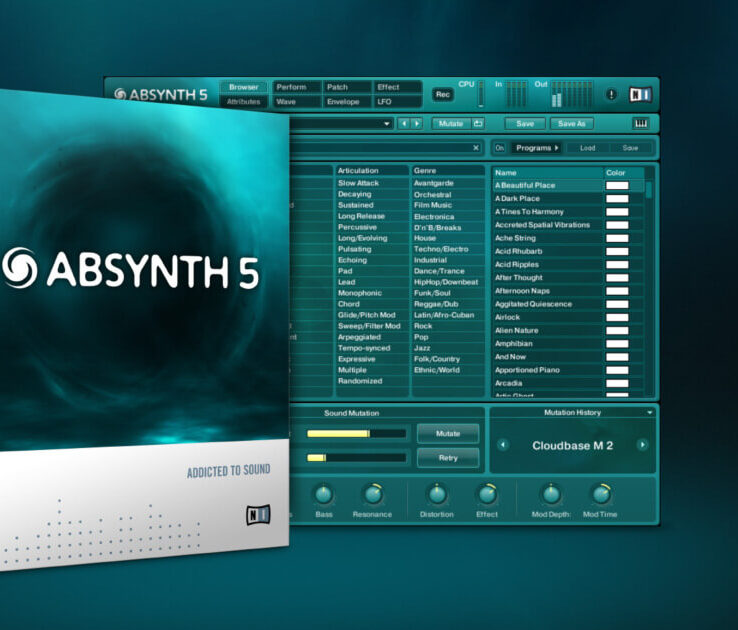Click the Mutate button in top toolbar
The width and height of the screenshot is (738, 630).
(451, 123)
